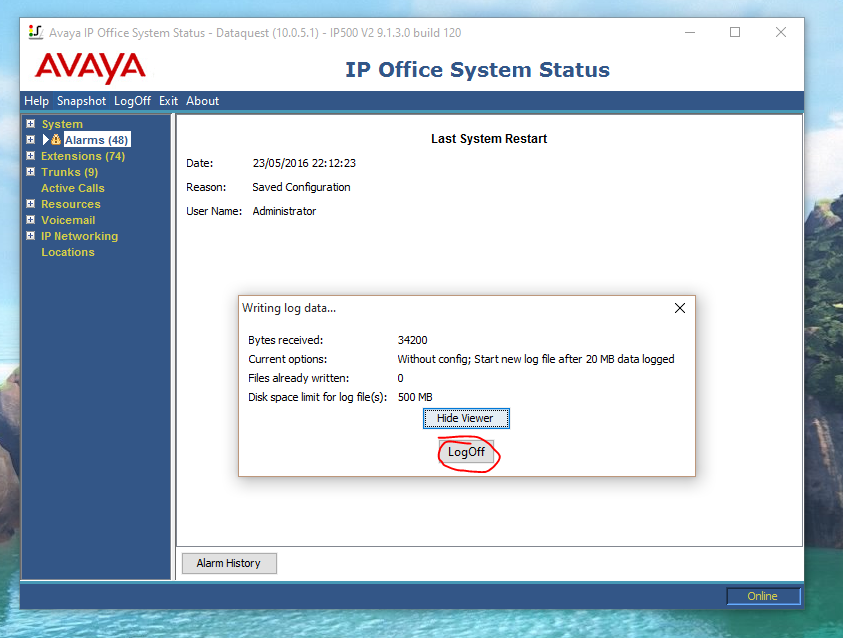The width and height of the screenshot is (843, 638).
Task: Open Locations in the navigation tree
Action: [x=68, y=252]
